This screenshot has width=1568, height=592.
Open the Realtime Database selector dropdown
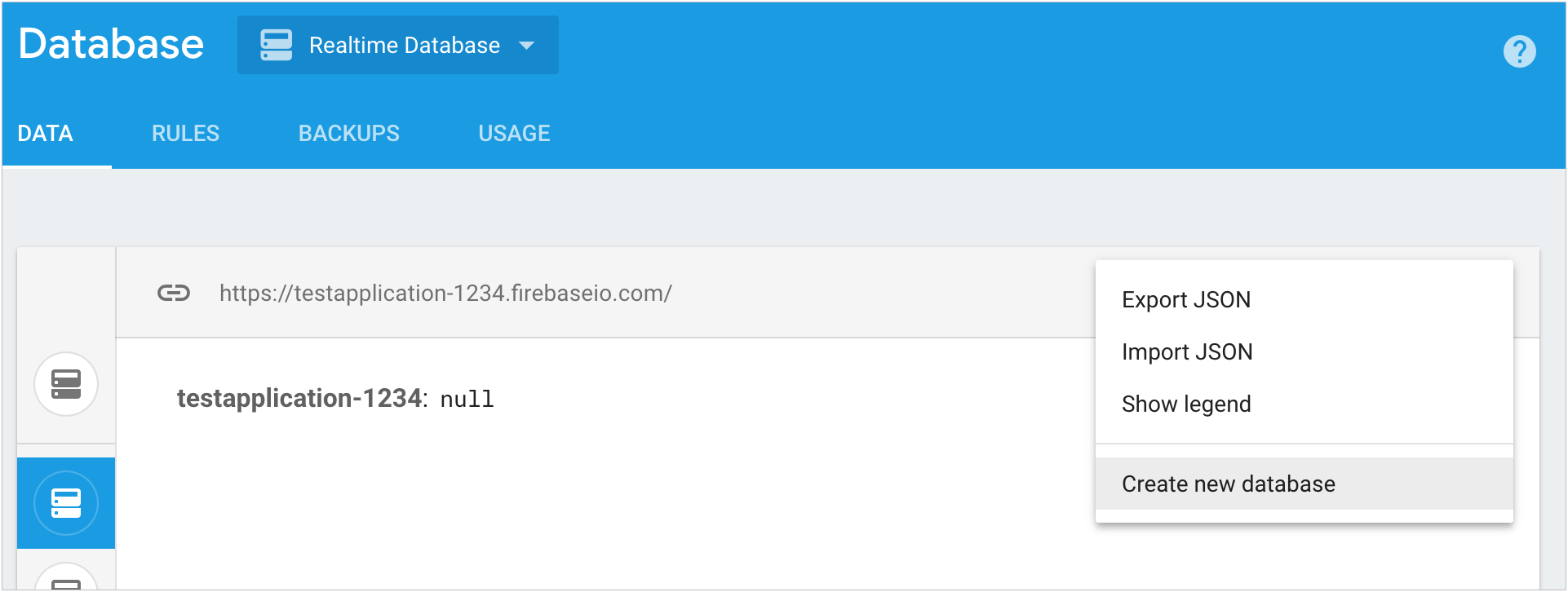pyautogui.click(x=397, y=45)
